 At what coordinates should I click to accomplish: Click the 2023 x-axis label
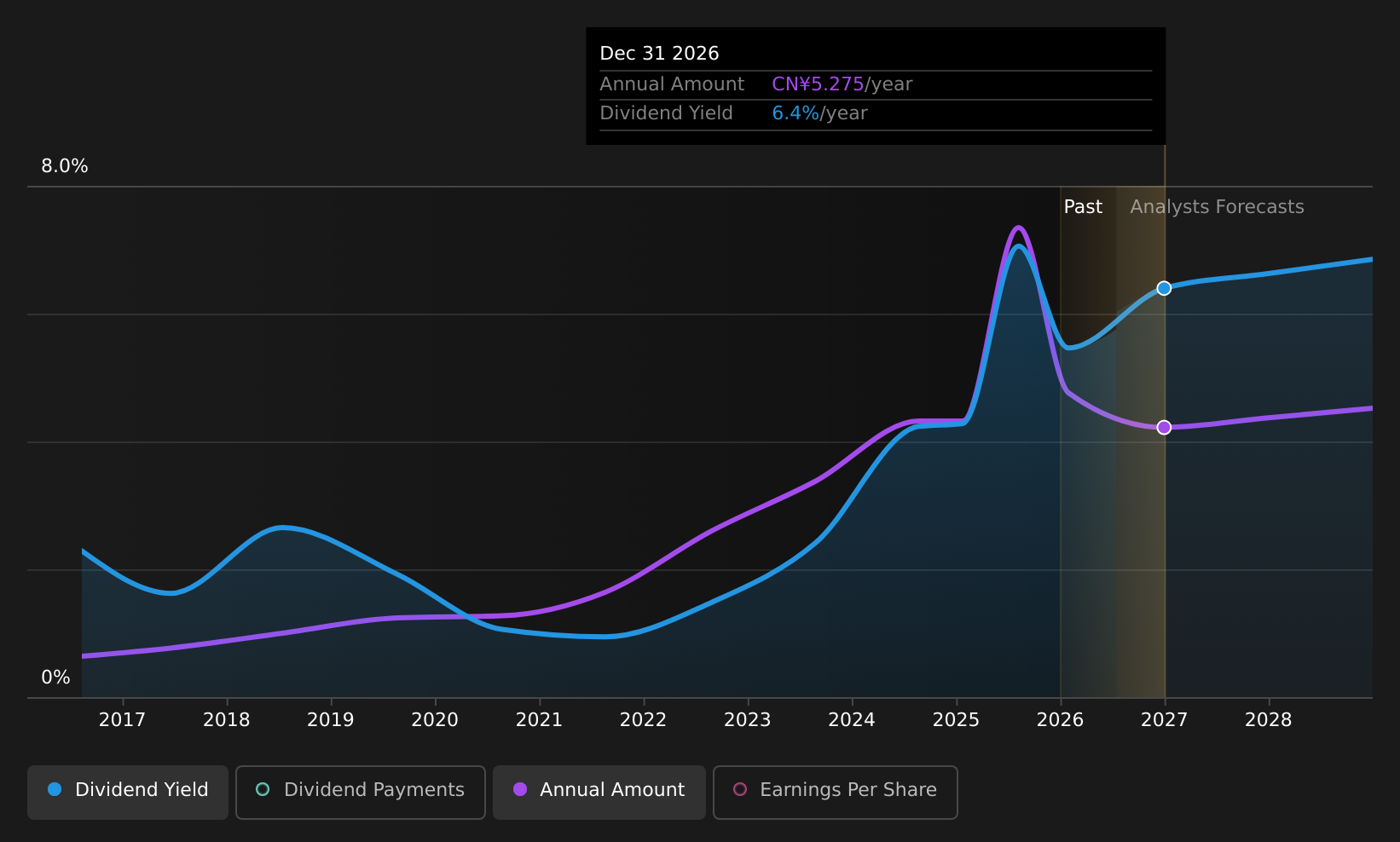pos(748,720)
